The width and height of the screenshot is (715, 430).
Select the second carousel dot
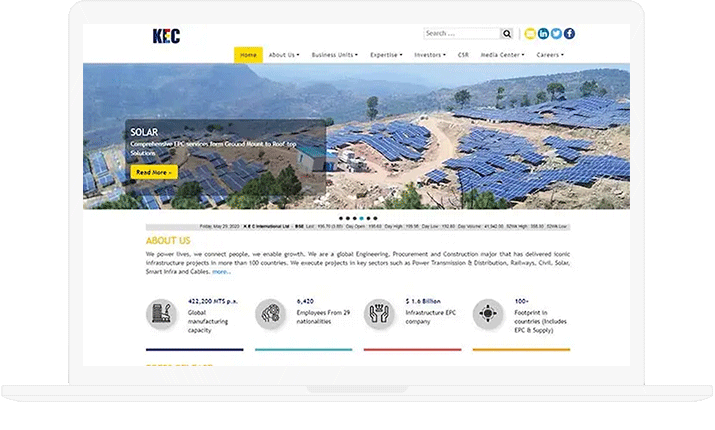point(347,218)
